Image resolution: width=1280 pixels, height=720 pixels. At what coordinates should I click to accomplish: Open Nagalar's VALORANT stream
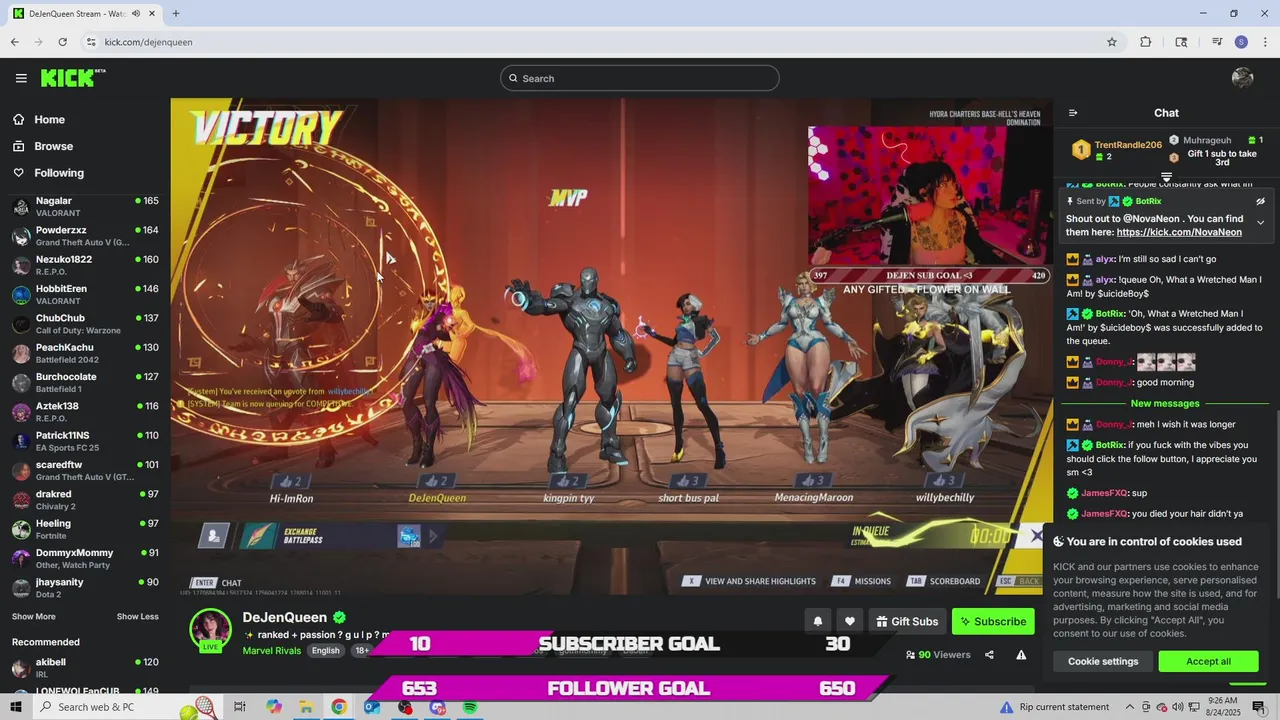[85, 207]
